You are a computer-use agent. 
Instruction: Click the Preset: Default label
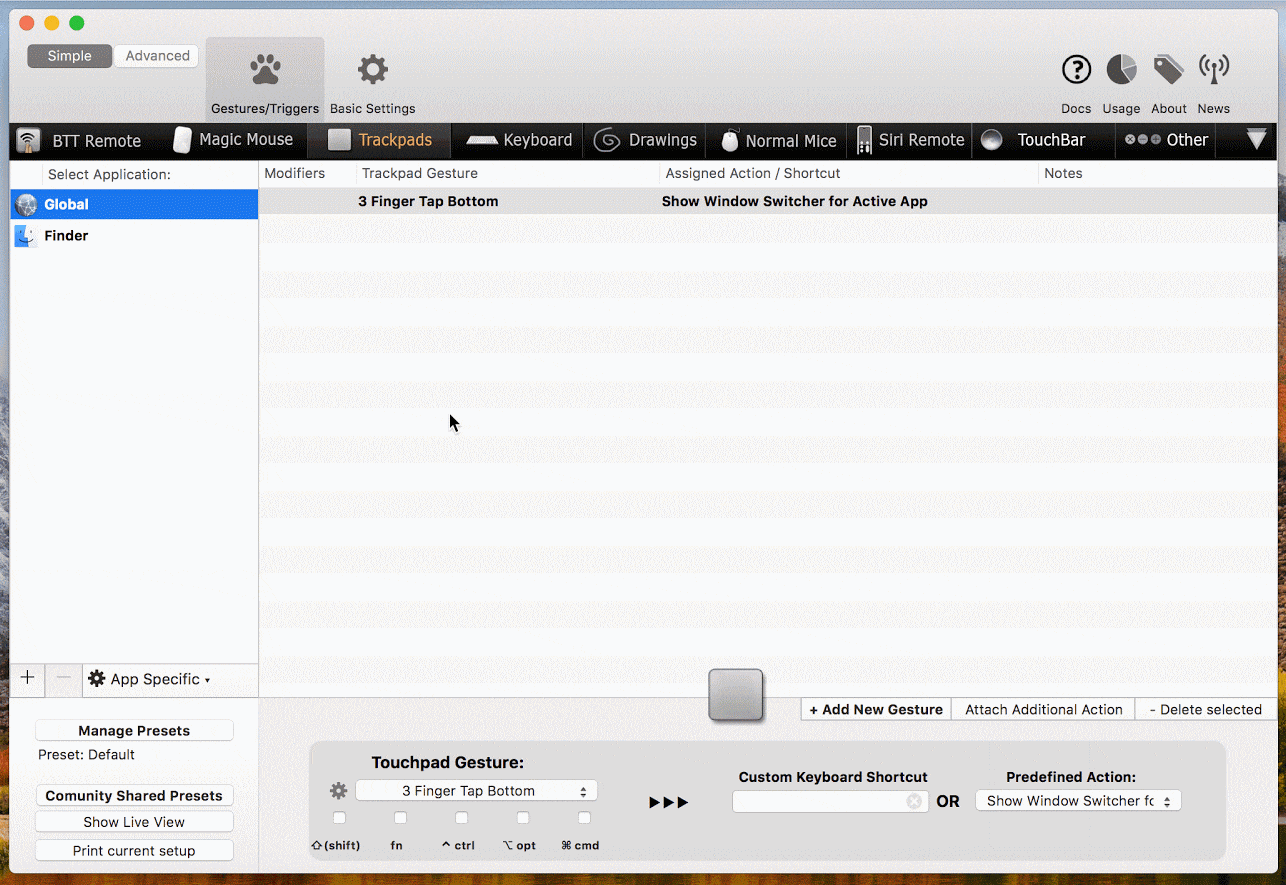(x=86, y=755)
